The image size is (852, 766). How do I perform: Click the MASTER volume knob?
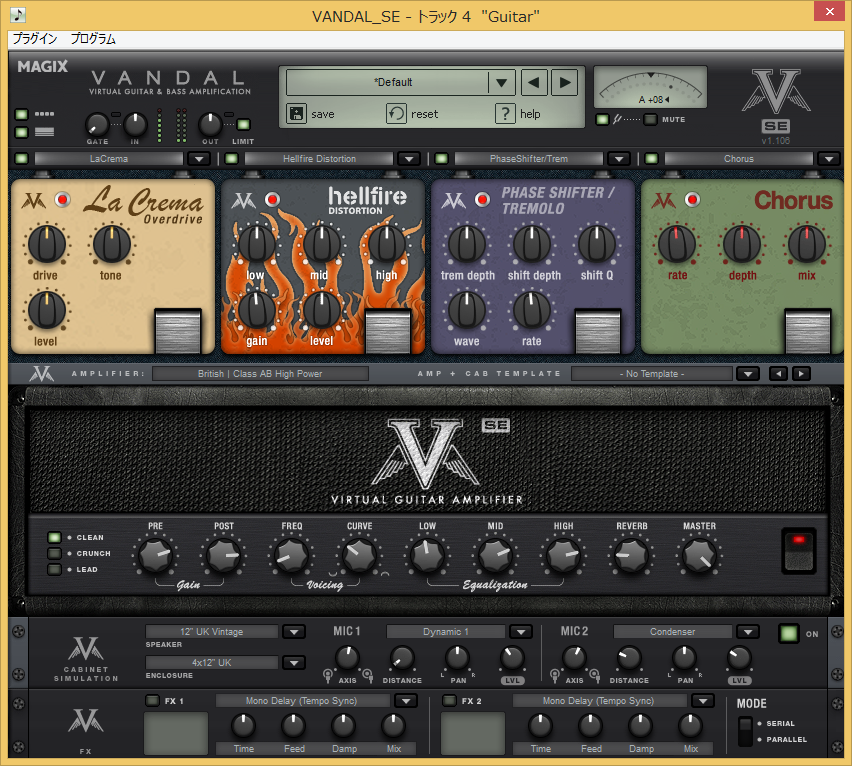(x=699, y=555)
